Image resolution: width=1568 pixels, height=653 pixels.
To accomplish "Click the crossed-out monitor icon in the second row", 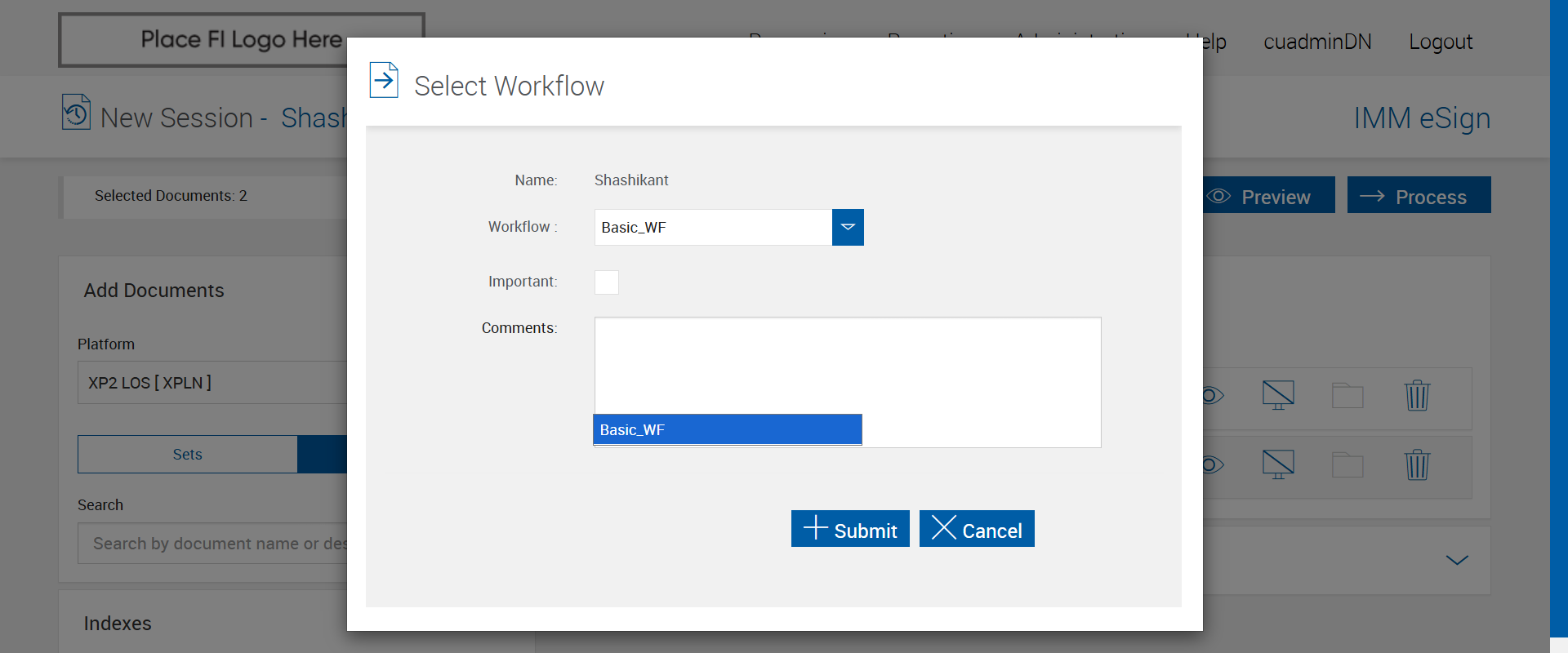I will click(x=1278, y=465).
